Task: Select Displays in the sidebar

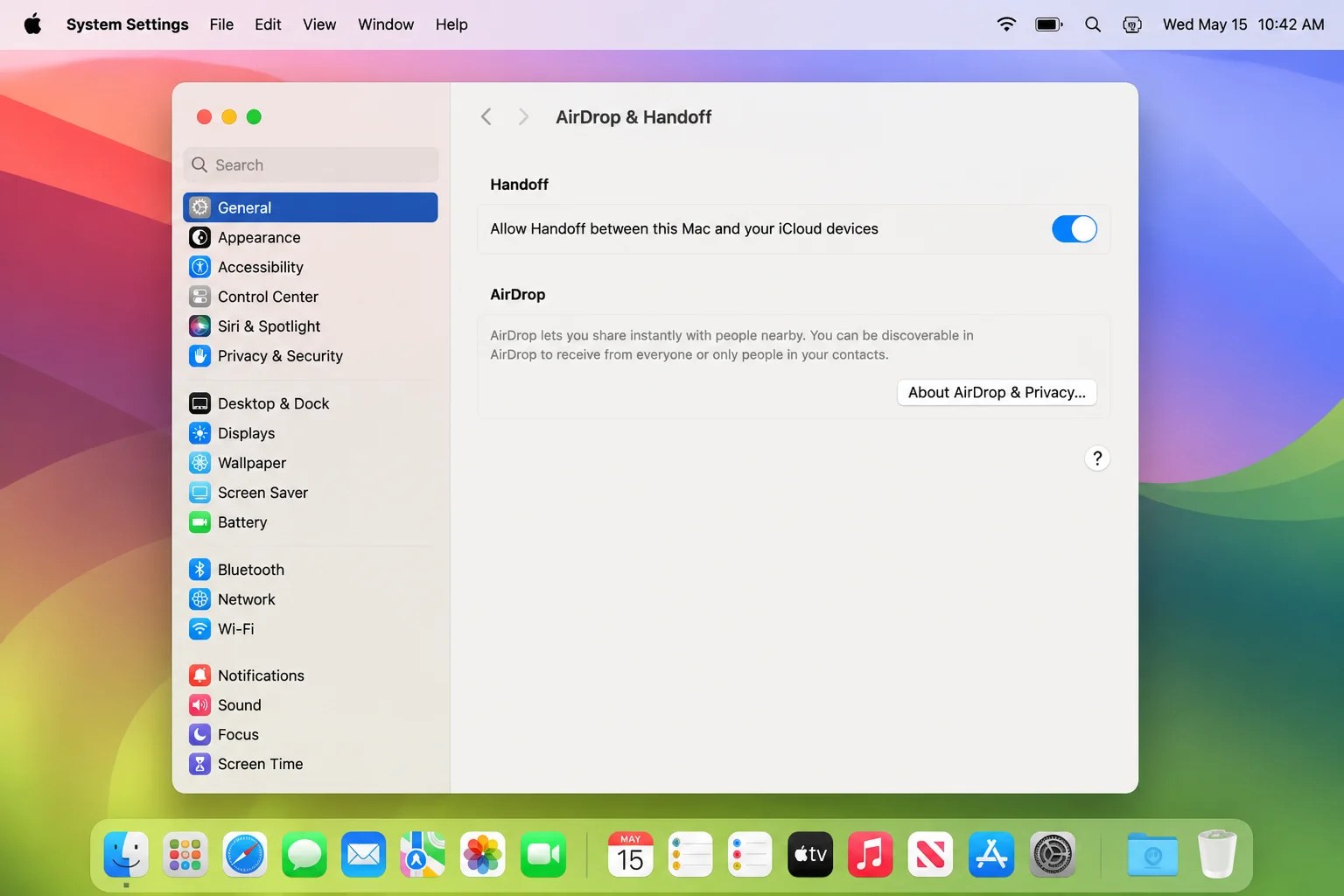Action: click(310, 433)
